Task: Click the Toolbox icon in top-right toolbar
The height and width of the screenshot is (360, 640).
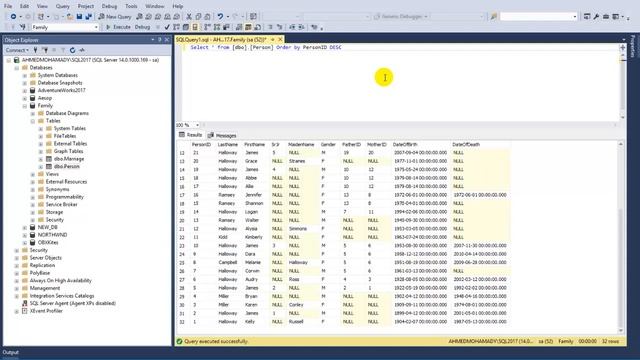Action: [x=606, y=17]
